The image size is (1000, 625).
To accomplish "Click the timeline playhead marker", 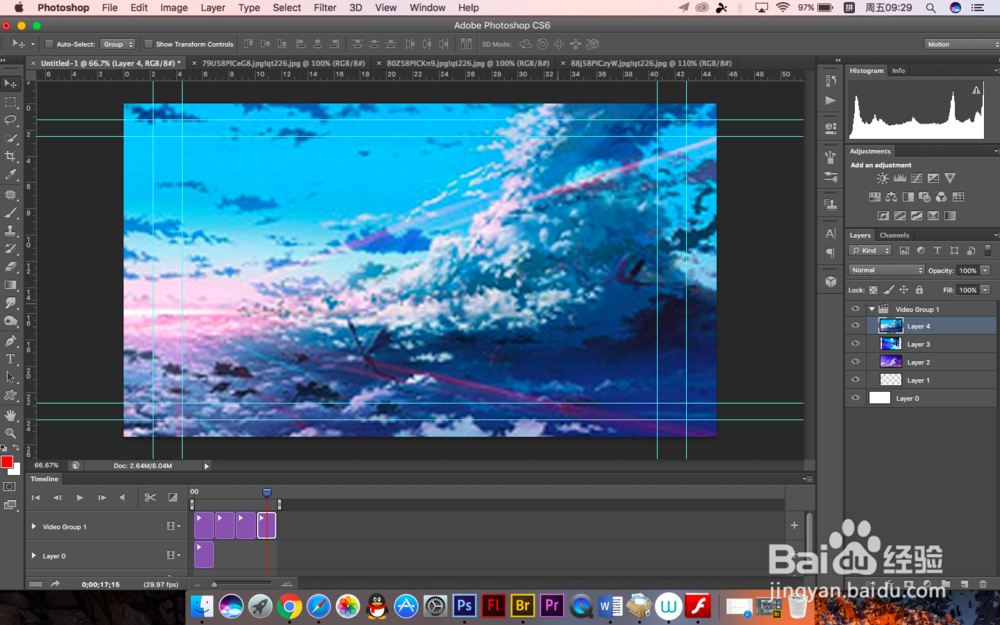I will (x=267, y=492).
